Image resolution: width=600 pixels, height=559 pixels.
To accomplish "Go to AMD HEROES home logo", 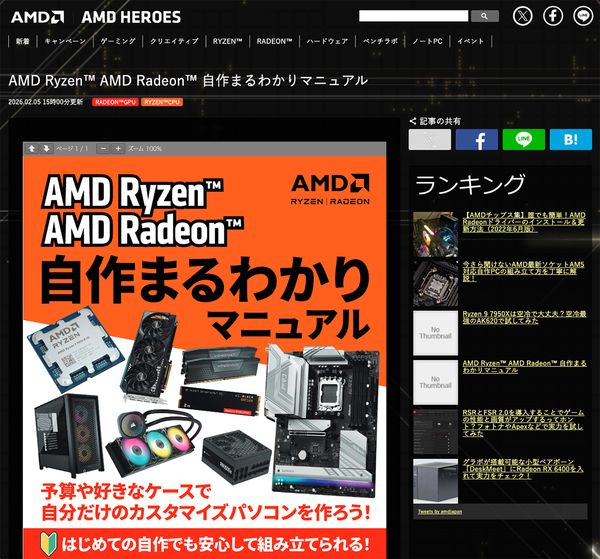I will coord(131,17).
